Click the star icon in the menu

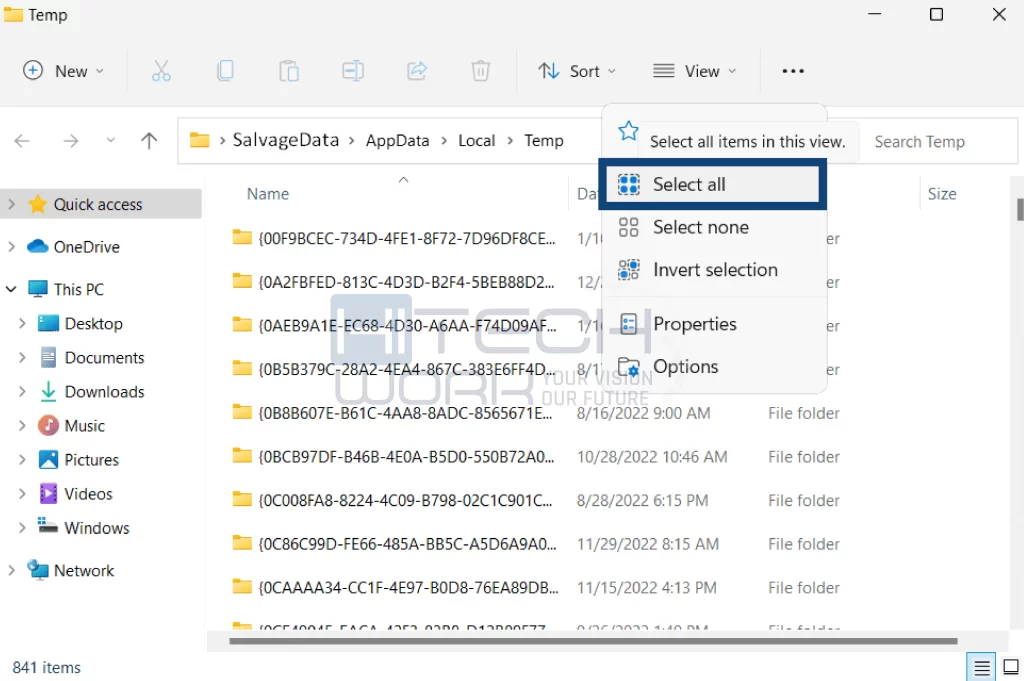click(628, 131)
